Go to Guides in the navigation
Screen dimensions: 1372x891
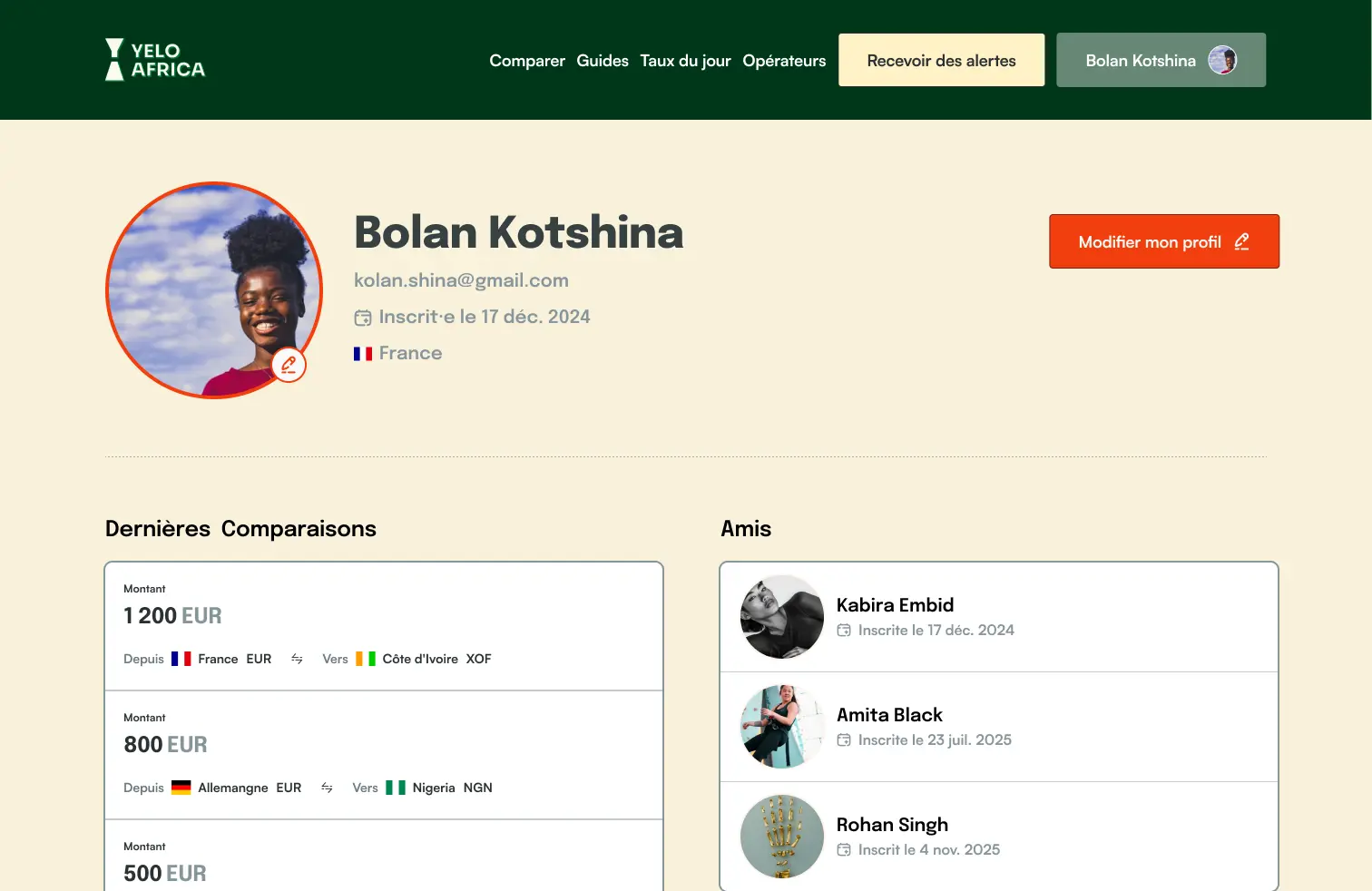click(x=603, y=61)
